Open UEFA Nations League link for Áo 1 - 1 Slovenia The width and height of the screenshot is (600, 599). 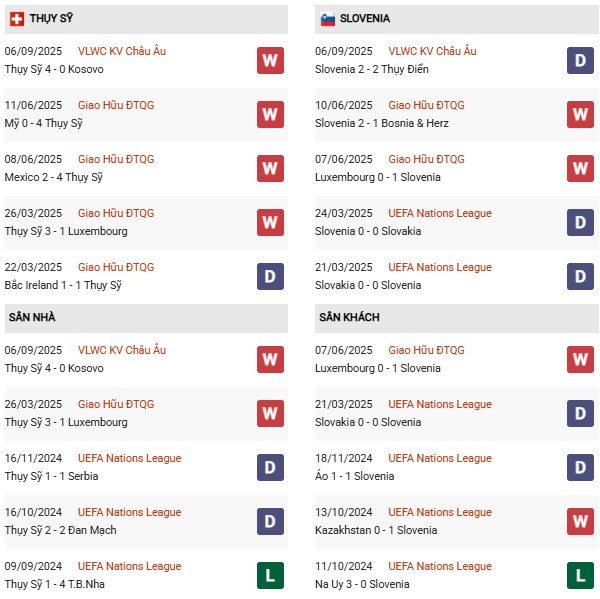tap(440, 458)
